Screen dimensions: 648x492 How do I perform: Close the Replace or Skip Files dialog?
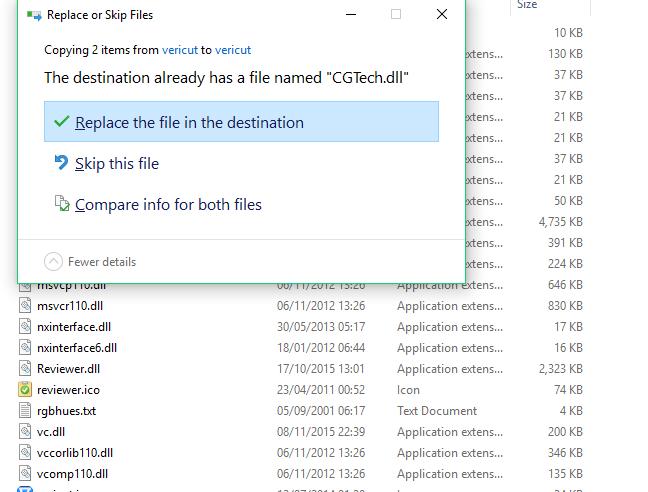tap(442, 14)
